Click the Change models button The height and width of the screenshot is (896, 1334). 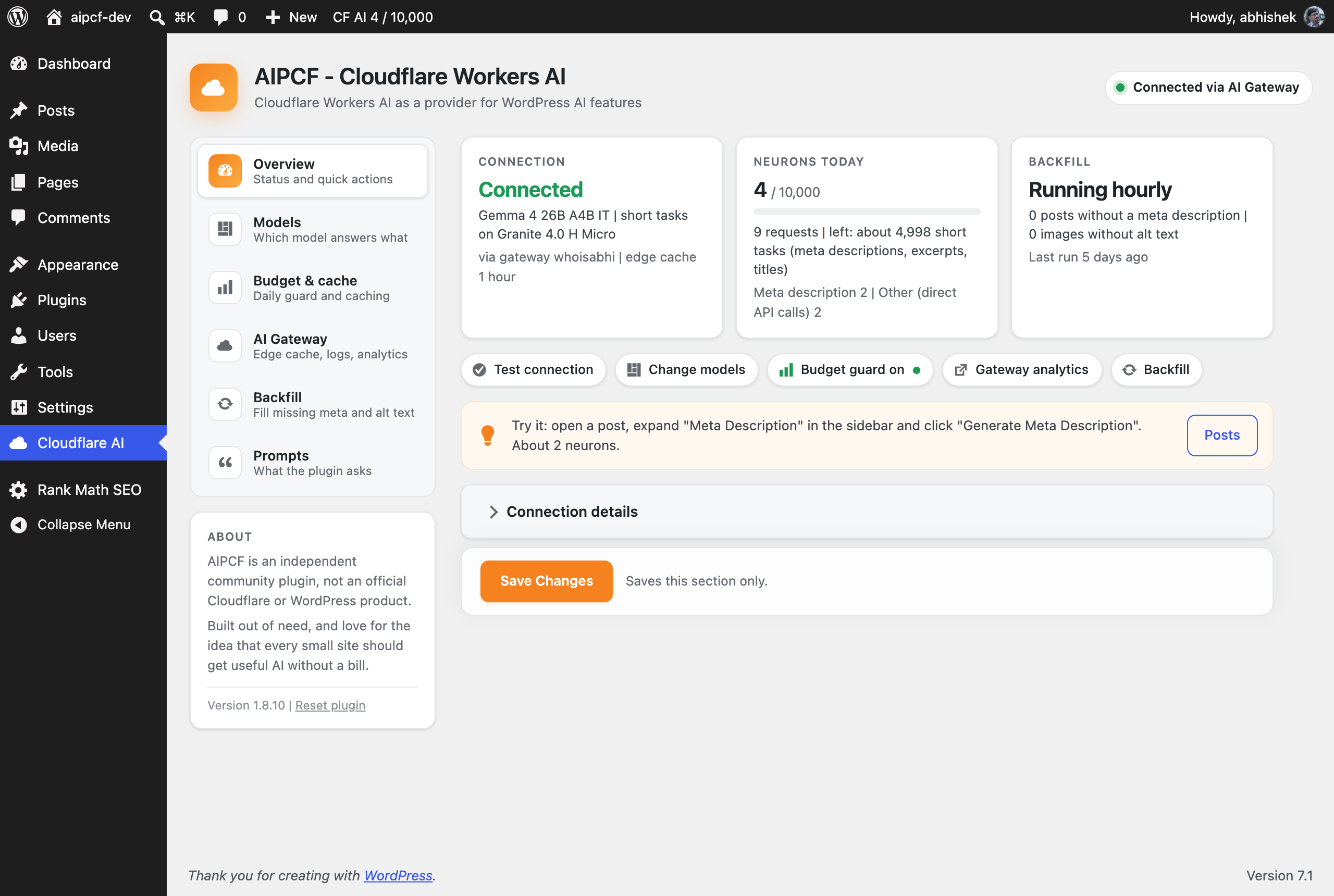pyautogui.click(x=686, y=370)
